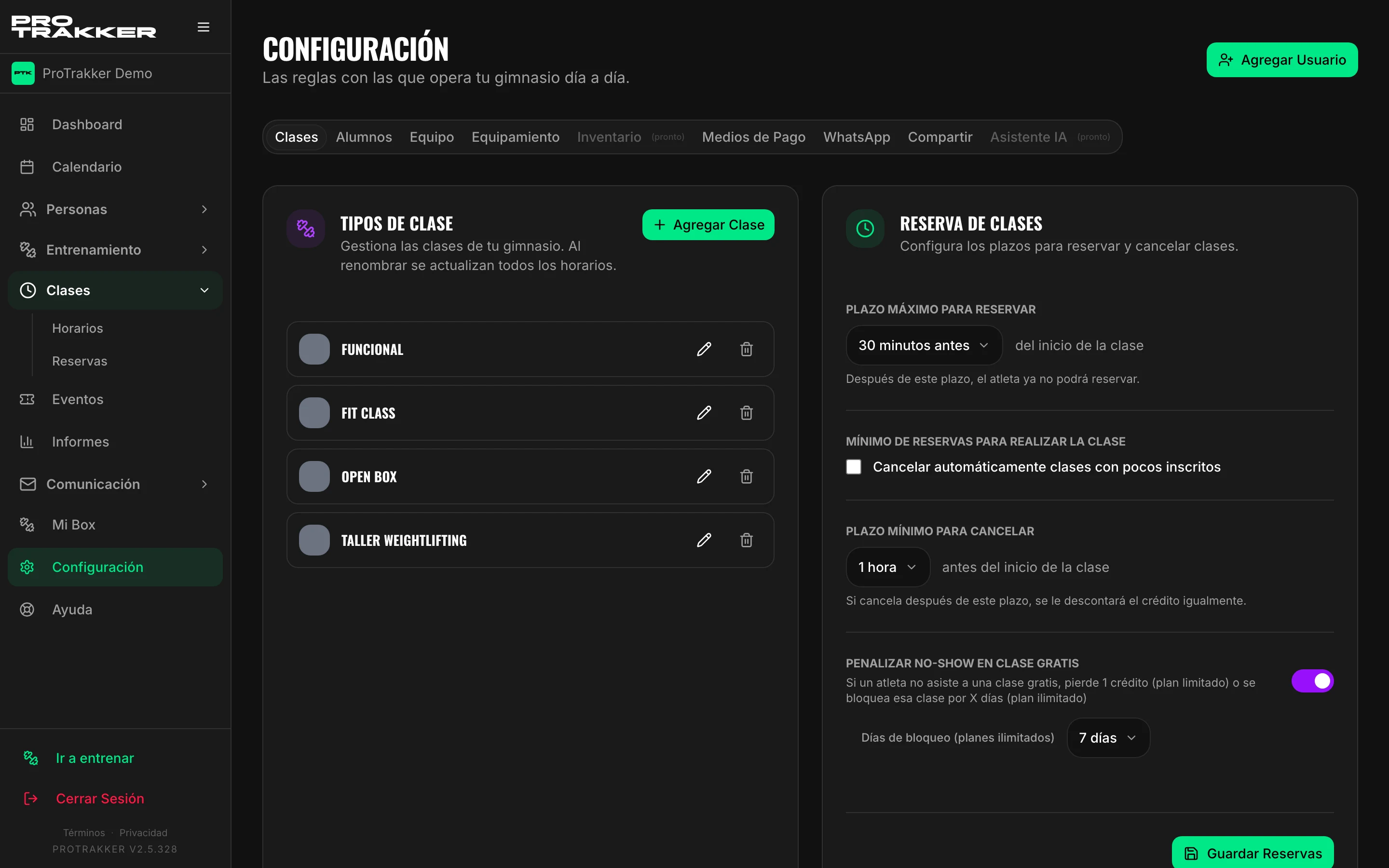The height and width of the screenshot is (868, 1389).
Task: Click Guardar Reservas button
Action: click(1253, 853)
